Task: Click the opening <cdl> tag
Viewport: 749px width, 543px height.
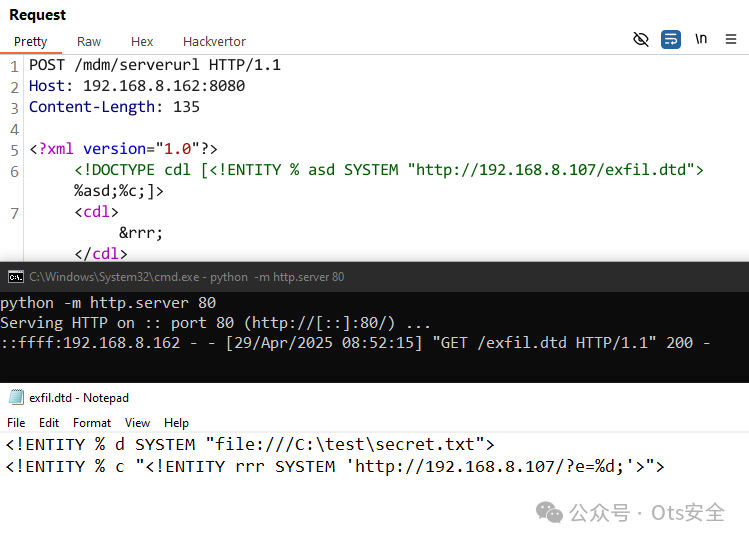Action: tap(96, 212)
